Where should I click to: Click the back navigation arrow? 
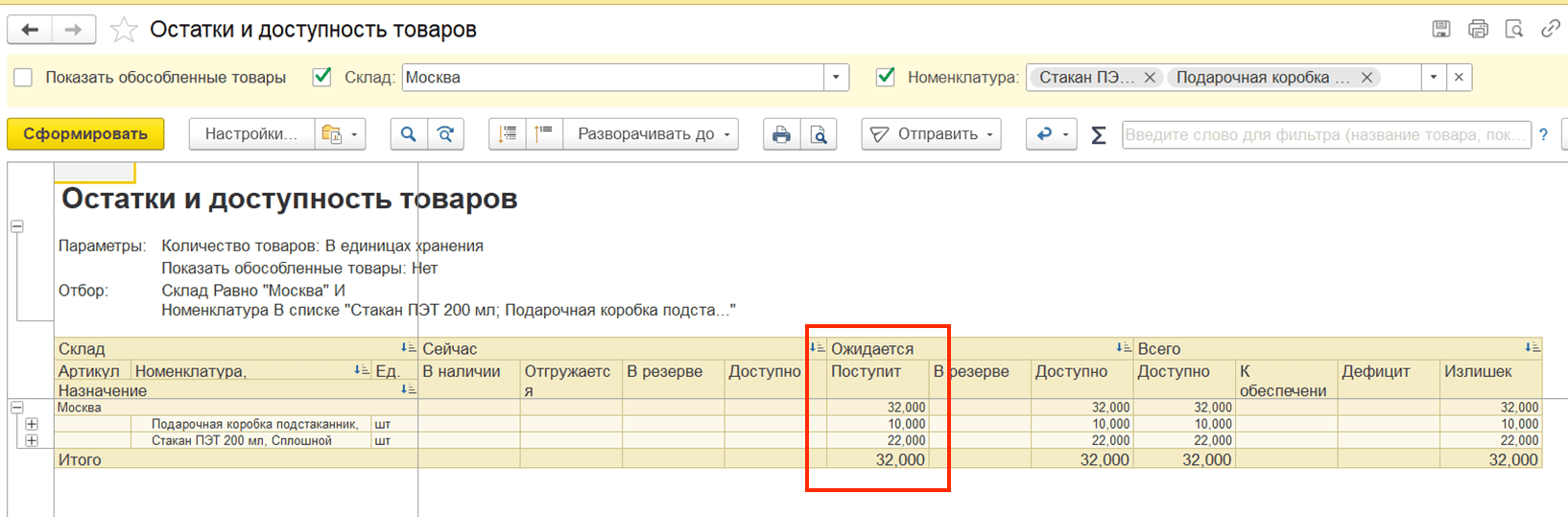30,30
